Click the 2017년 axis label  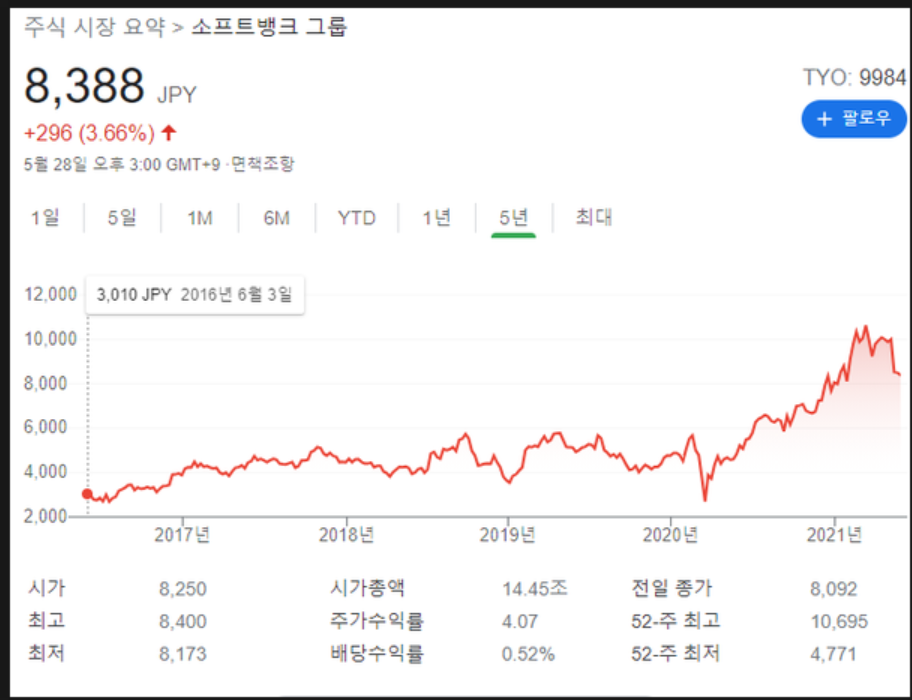coord(182,535)
